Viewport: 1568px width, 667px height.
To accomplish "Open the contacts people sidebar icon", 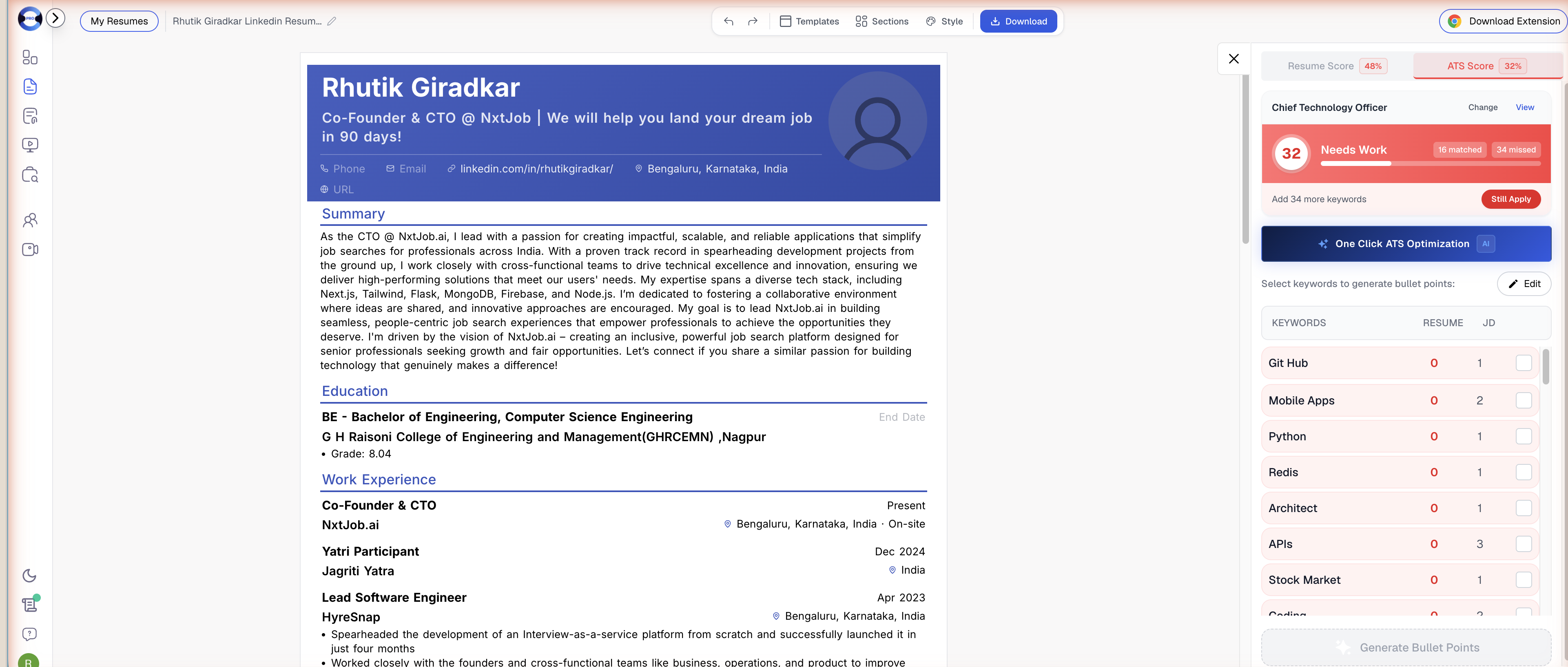I will click(30, 220).
